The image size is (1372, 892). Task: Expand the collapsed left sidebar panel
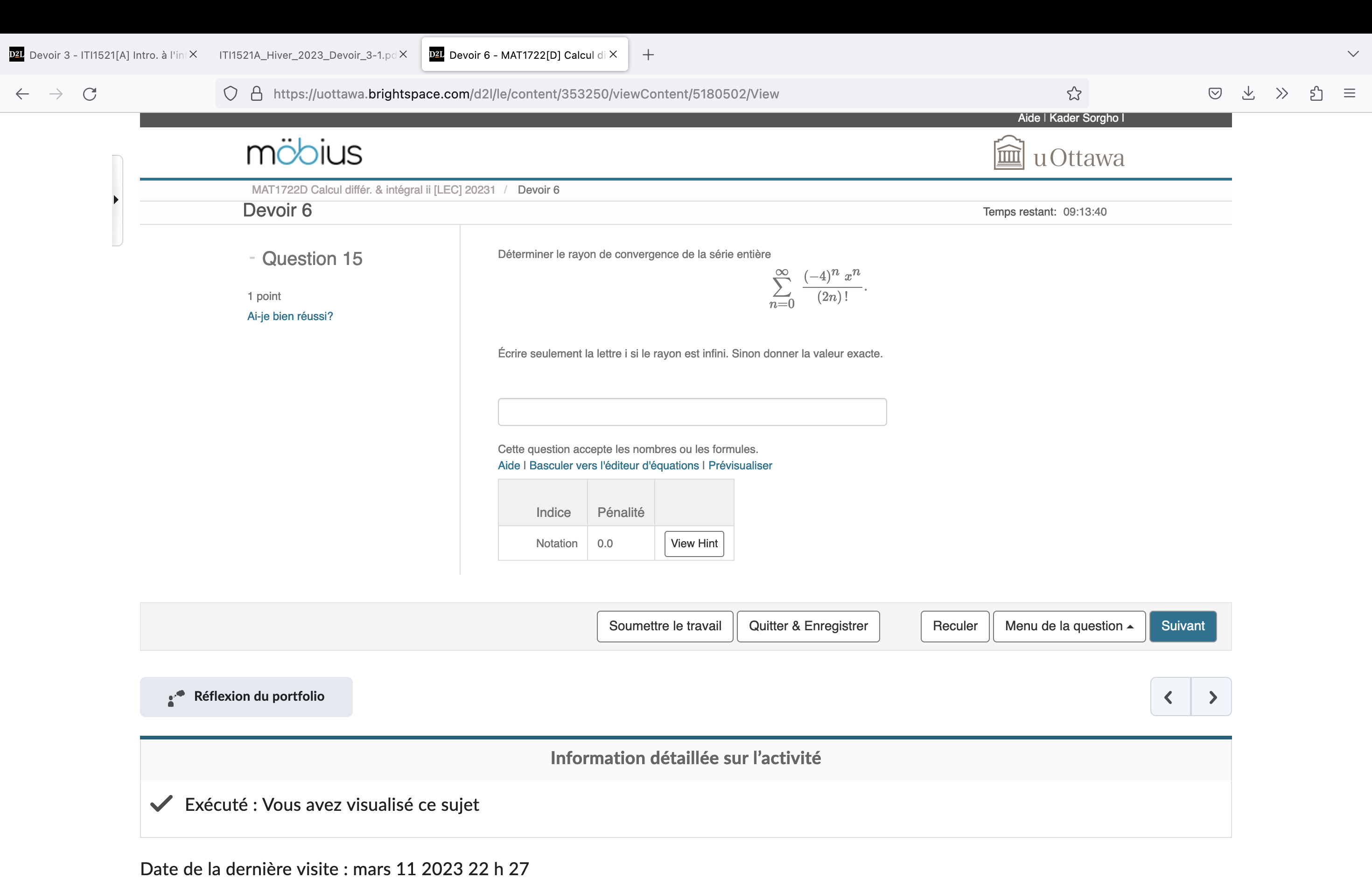tap(116, 200)
